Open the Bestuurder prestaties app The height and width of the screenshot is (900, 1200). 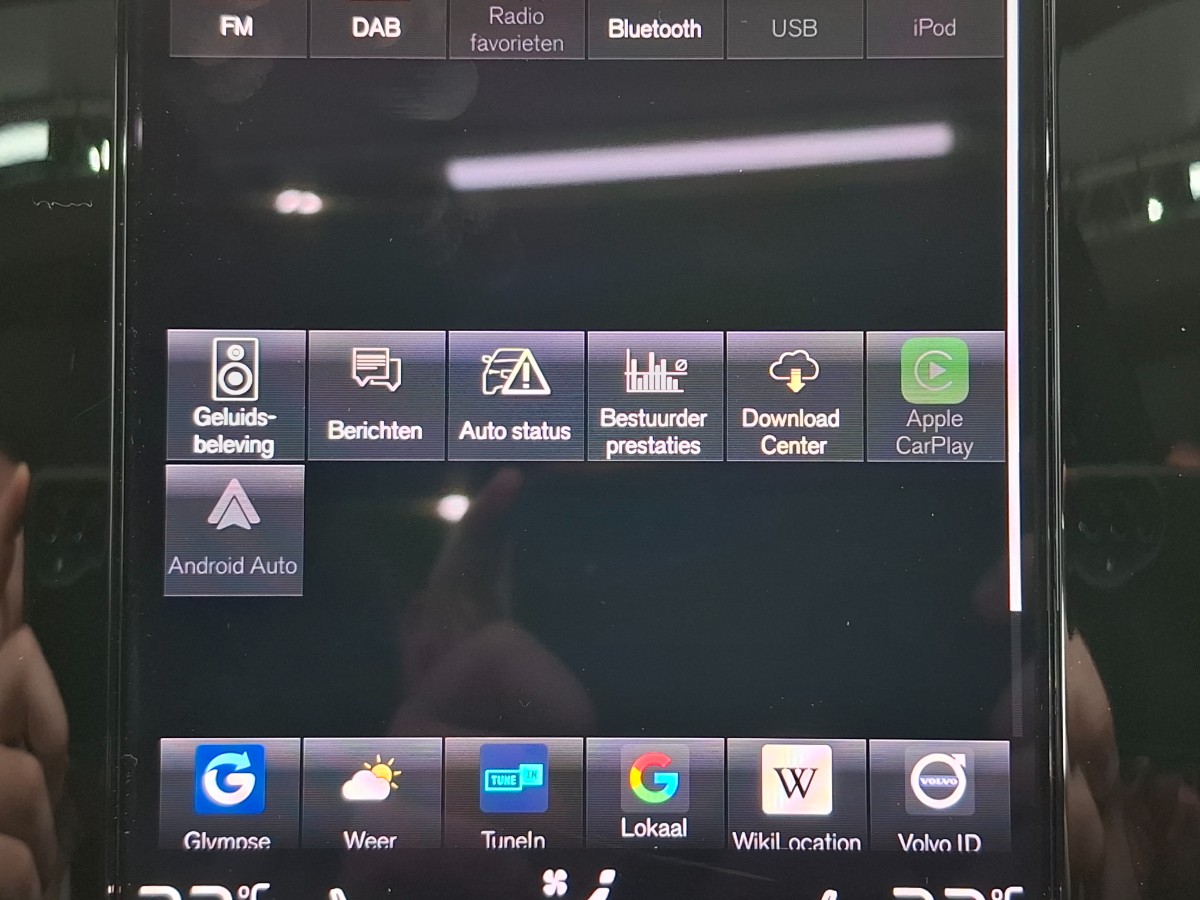coord(655,395)
